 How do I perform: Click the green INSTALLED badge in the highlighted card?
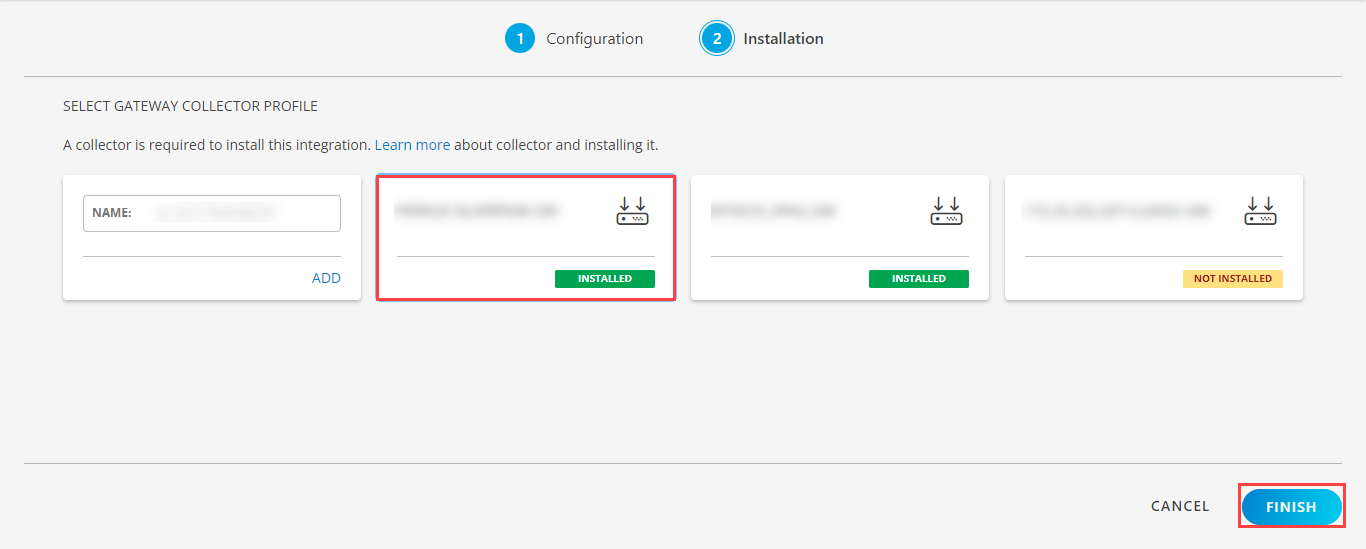pyautogui.click(x=604, y=279)
